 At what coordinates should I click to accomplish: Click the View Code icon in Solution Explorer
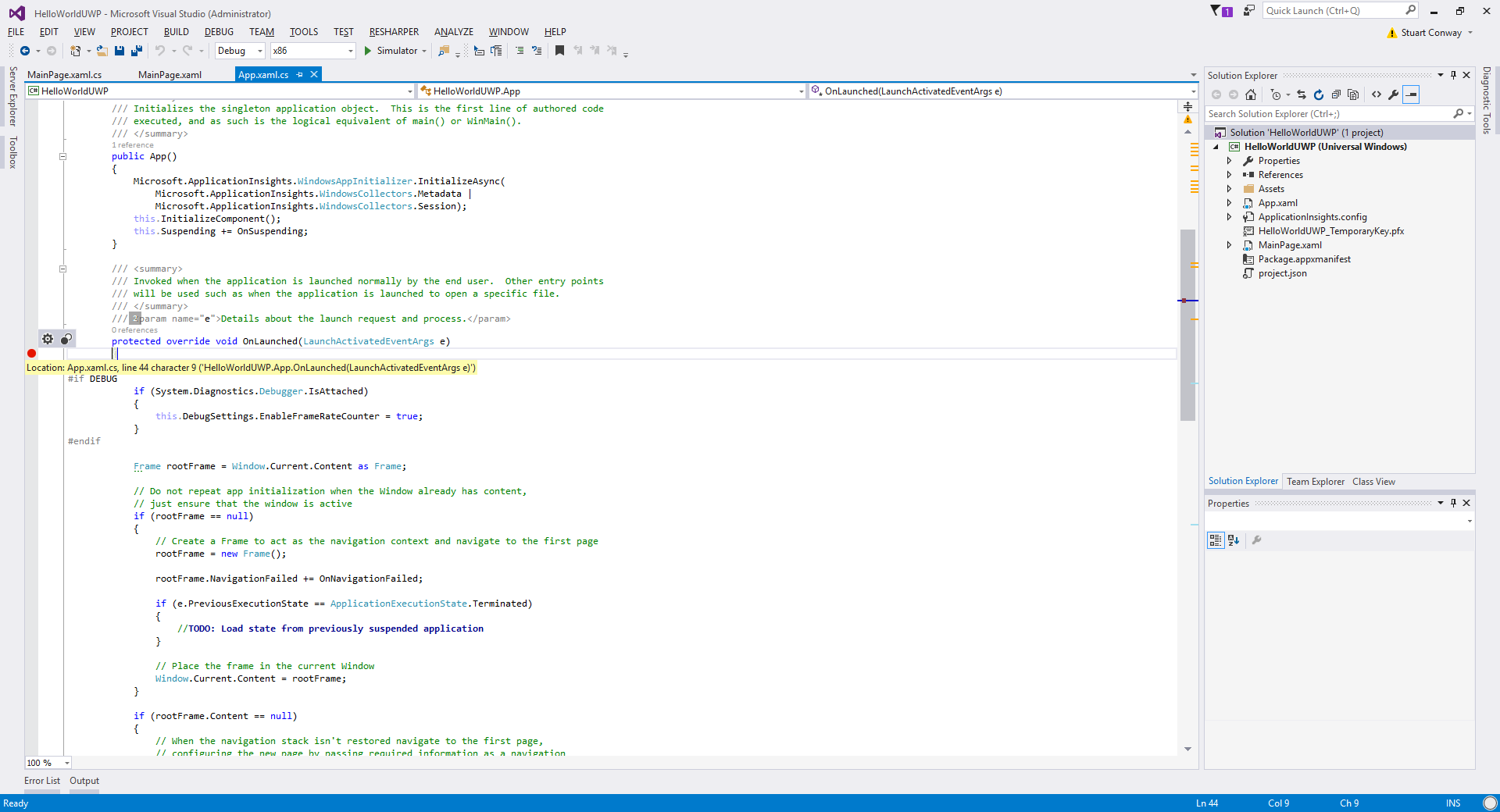tap(1377, 94)
